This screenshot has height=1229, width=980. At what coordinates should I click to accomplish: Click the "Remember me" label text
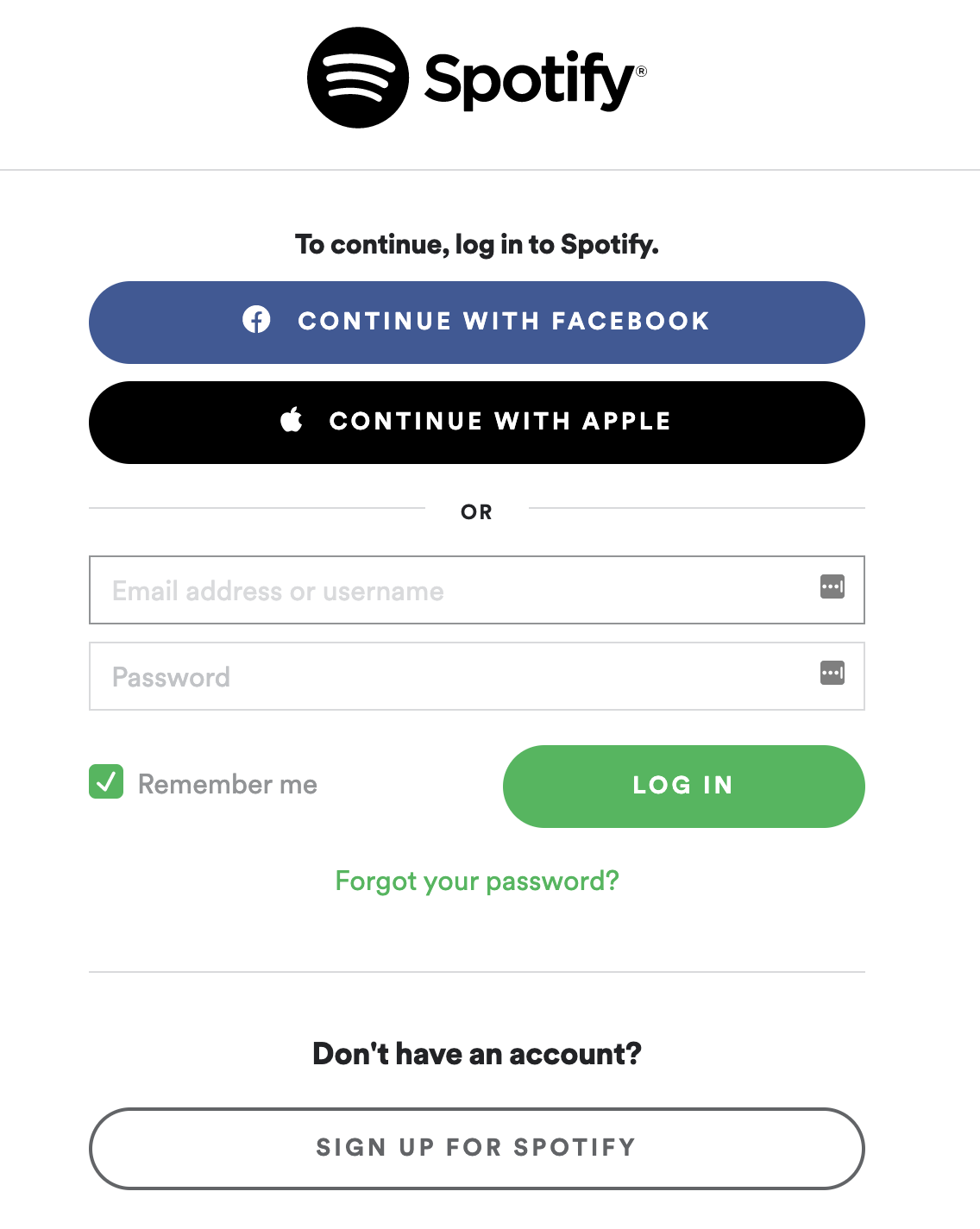pyautogui.click(x=228, y=784)
